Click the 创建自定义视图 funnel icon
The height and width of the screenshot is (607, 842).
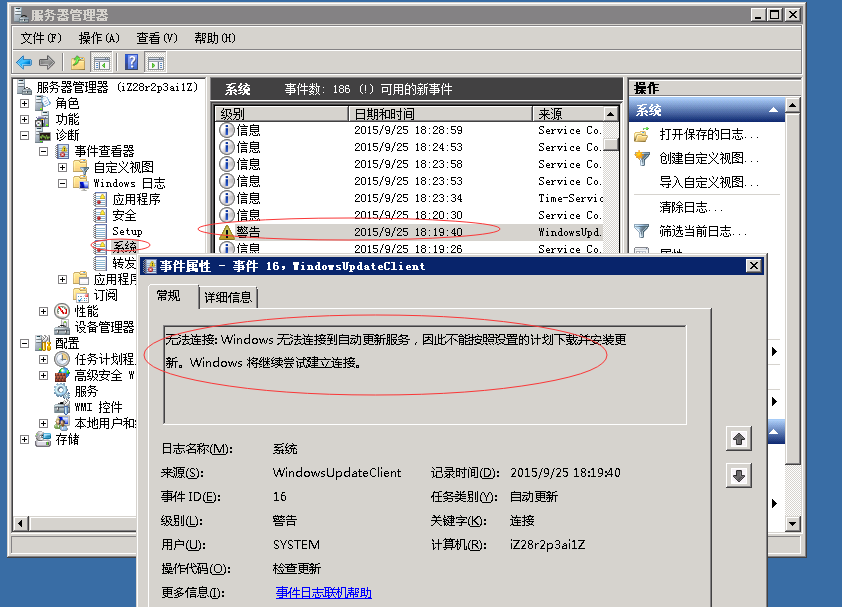point(642,158)
